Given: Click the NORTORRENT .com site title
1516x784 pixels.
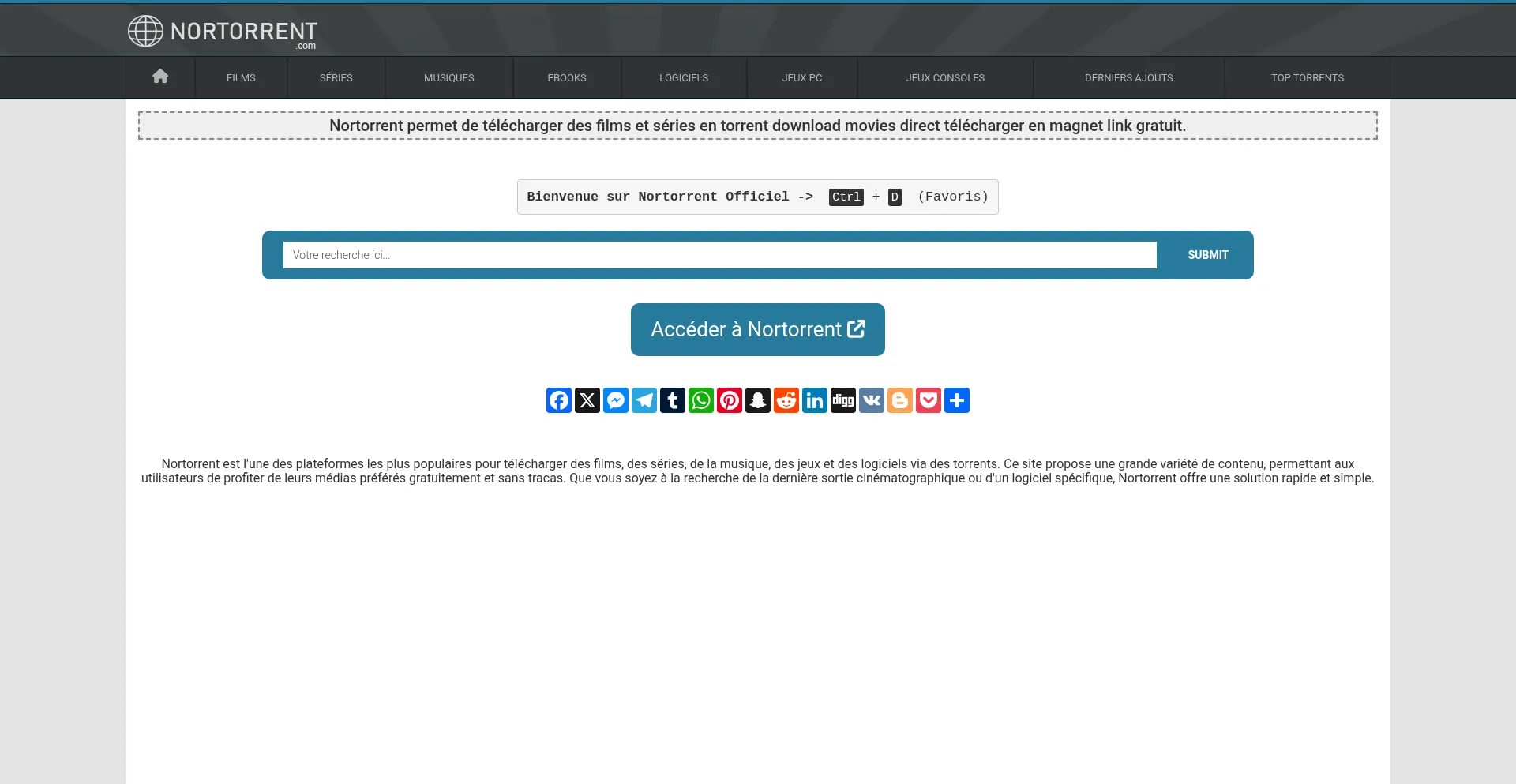Looking at the screenshot, I should [x=244, y=33].
